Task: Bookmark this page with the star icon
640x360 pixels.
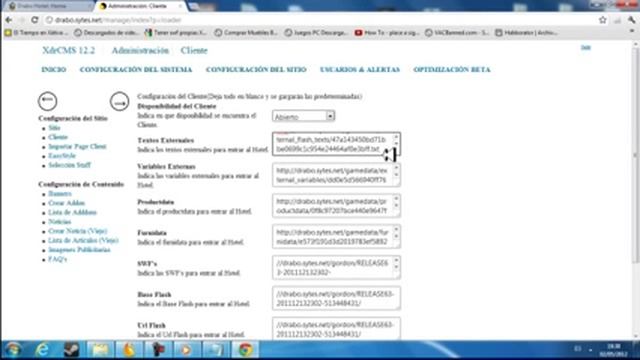Action: pyautogui.click(x=602, y=20)
